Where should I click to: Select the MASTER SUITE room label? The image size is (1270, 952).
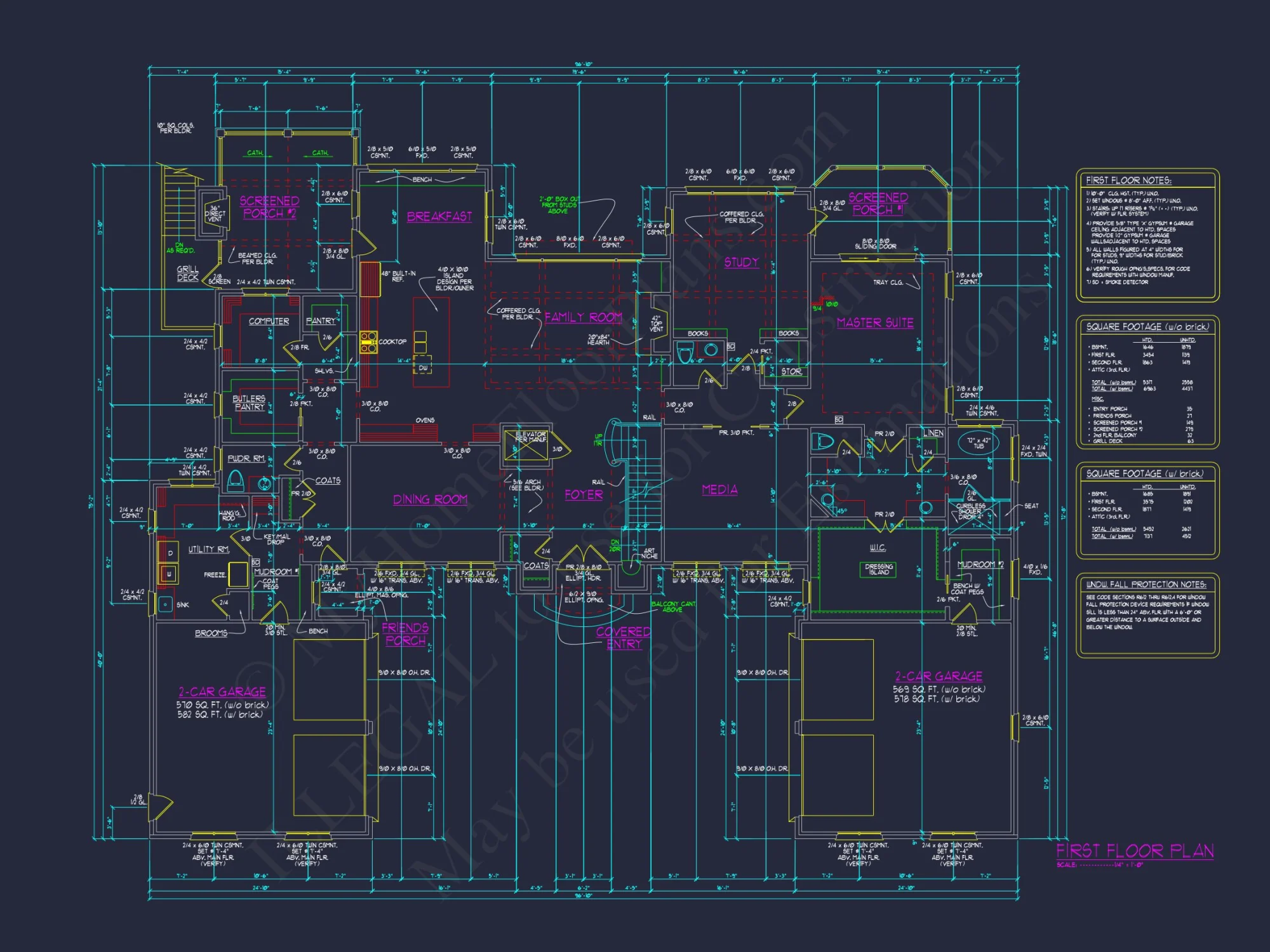click(x=875, y=322)
